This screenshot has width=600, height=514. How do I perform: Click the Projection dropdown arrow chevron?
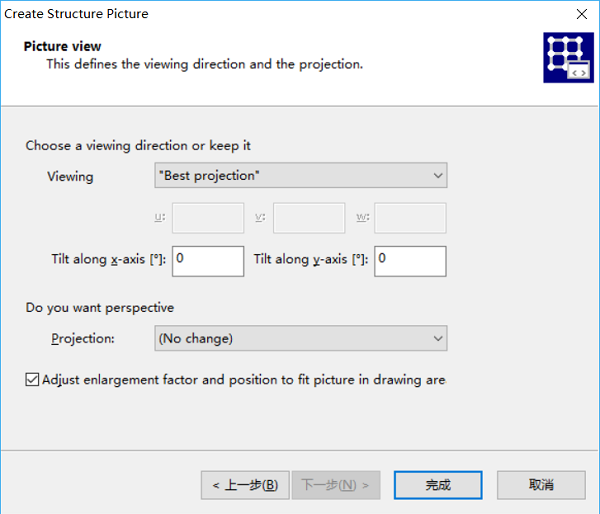point(438,339)
